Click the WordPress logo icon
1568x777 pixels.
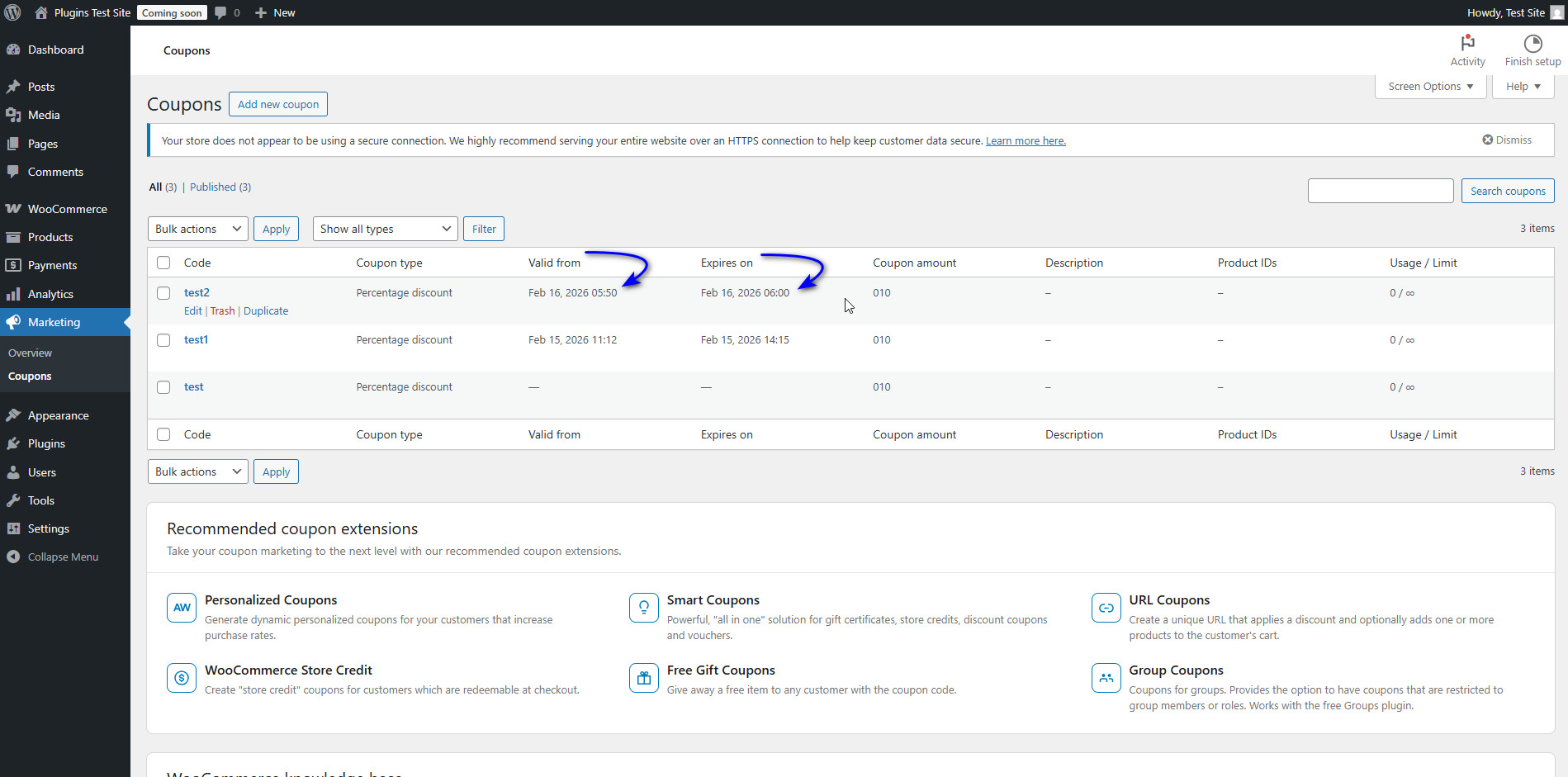point(12,12)
